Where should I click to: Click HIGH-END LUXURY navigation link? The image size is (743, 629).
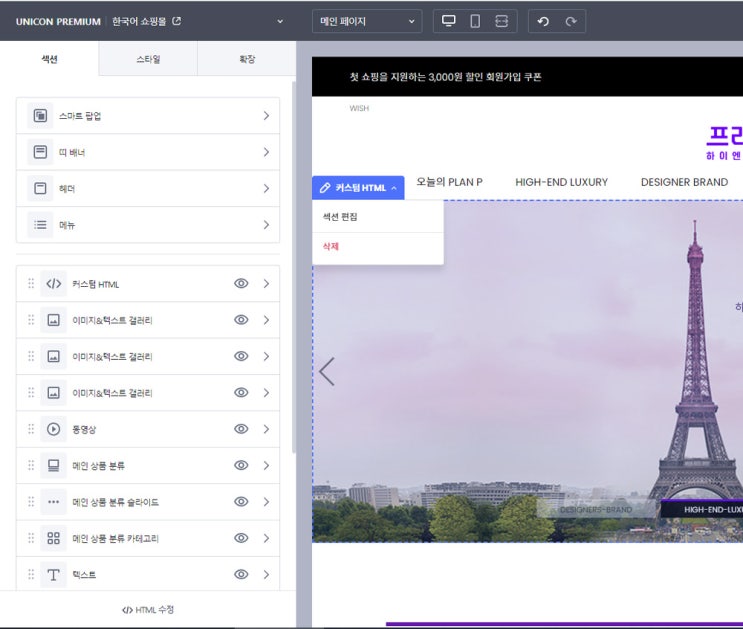pyautogui.click(x=562, y=182)
